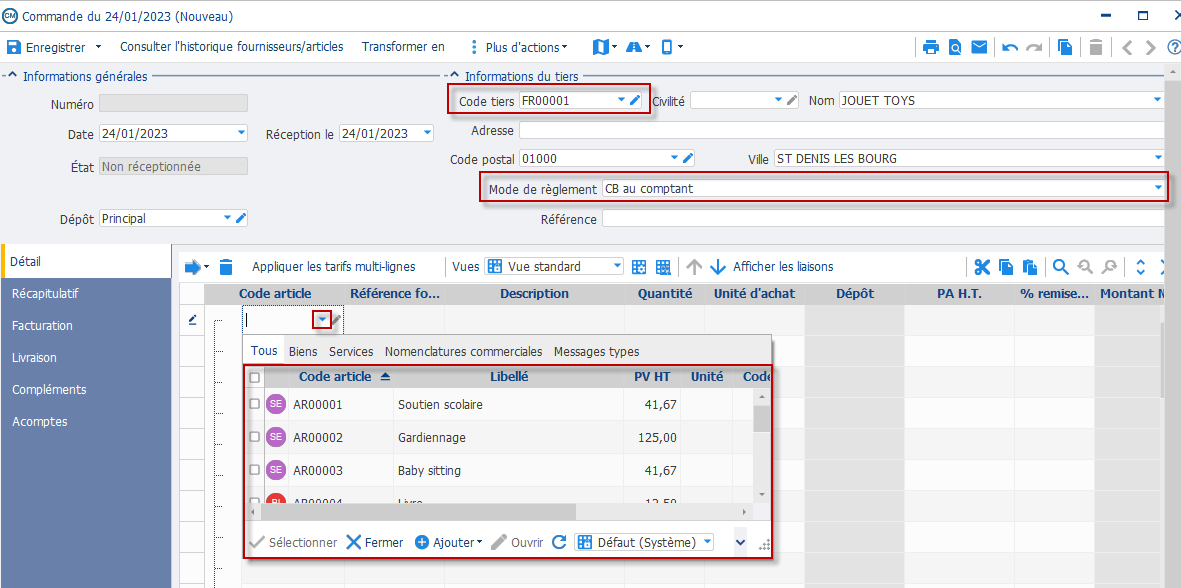Collapse the Informations générales section
1181x588 pixels.
(x=12, y=76)
